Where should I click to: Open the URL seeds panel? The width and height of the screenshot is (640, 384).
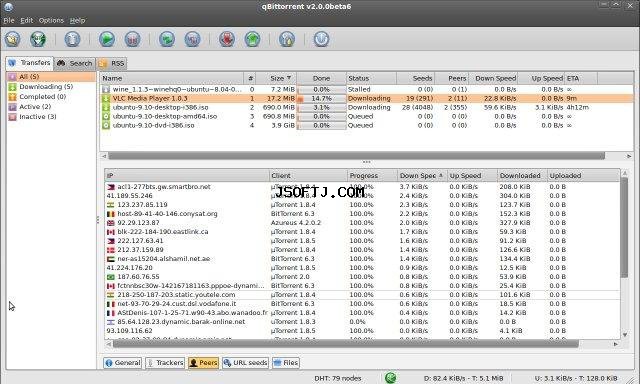click(x=245, y=363)
